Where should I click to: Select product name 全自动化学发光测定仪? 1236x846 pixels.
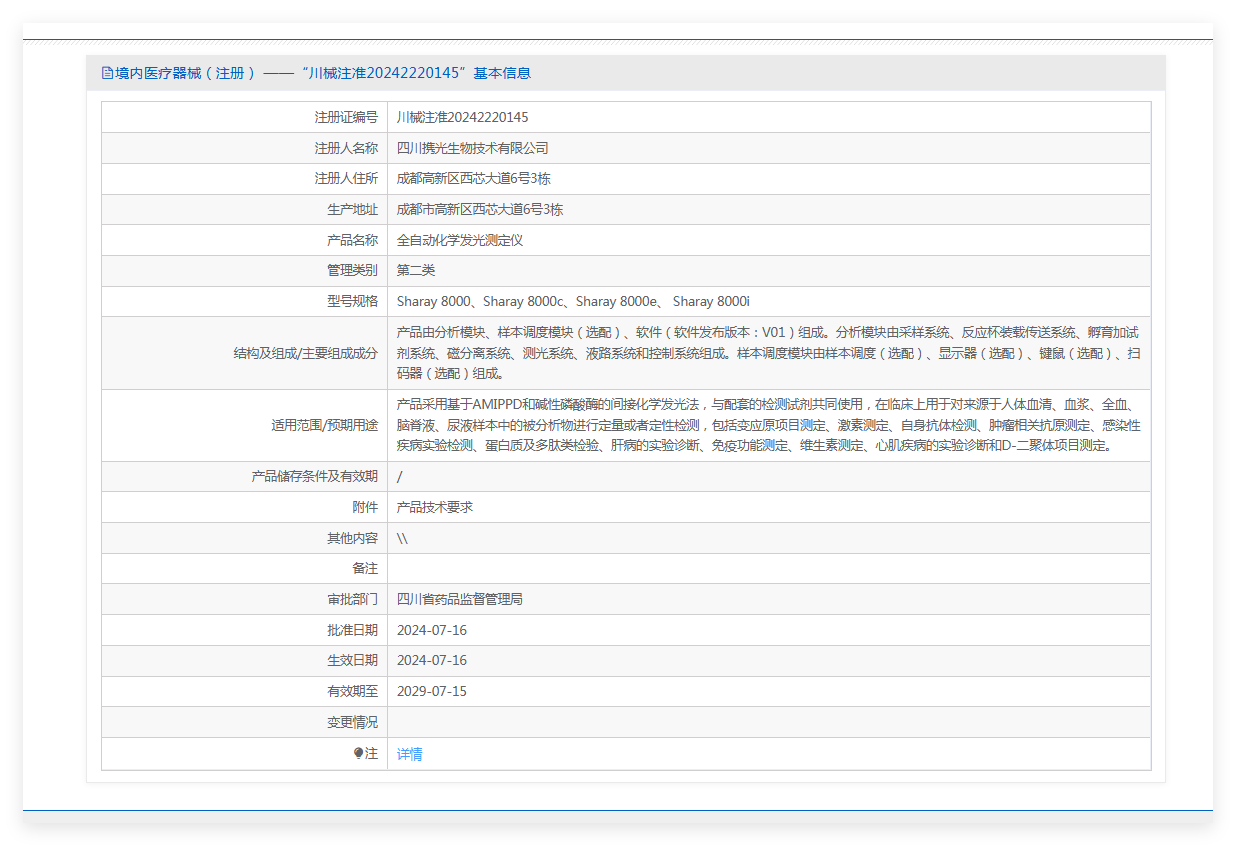point(460,240)
